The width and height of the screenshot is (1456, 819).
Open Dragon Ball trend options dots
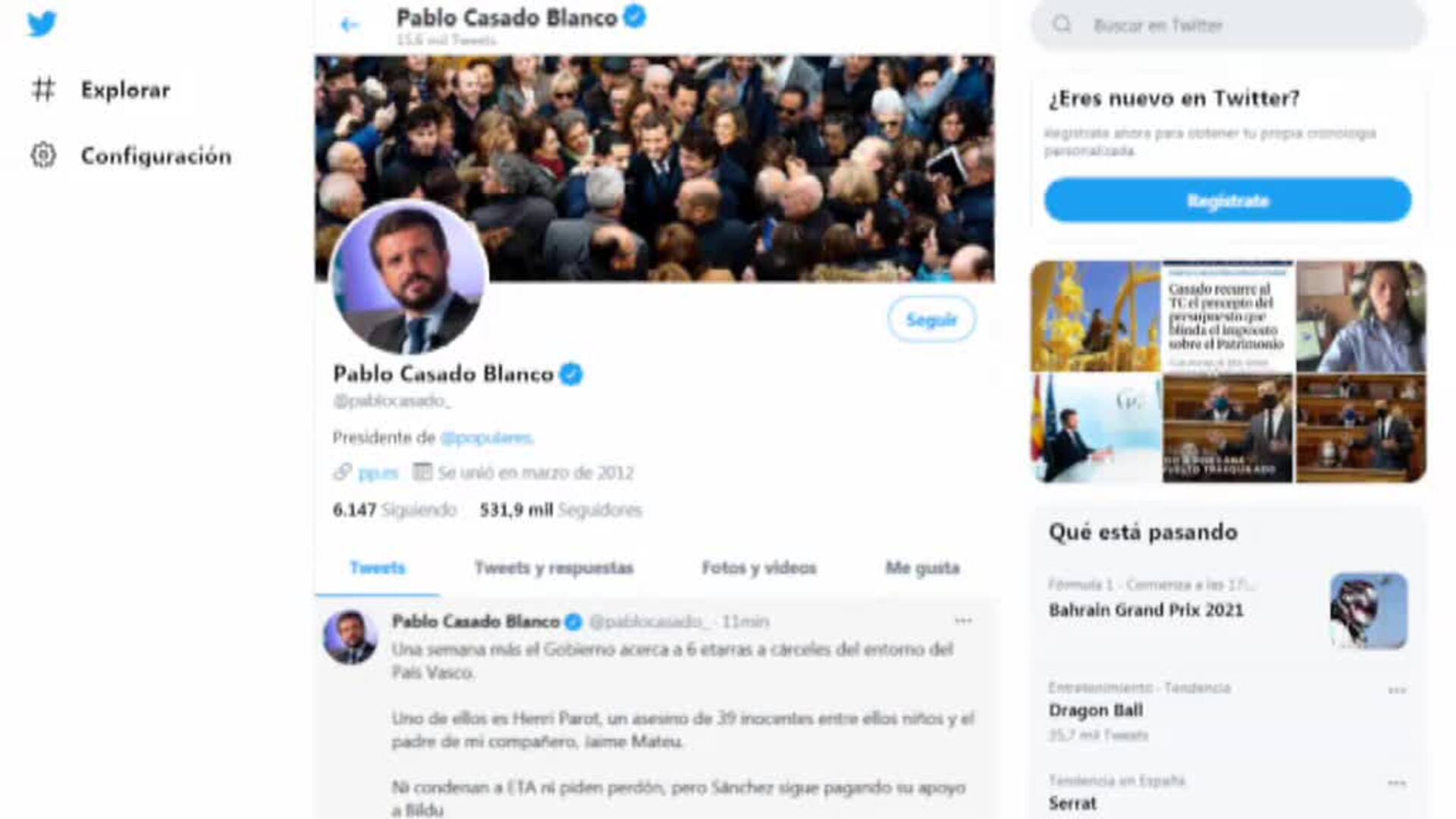coord(1397,690)
